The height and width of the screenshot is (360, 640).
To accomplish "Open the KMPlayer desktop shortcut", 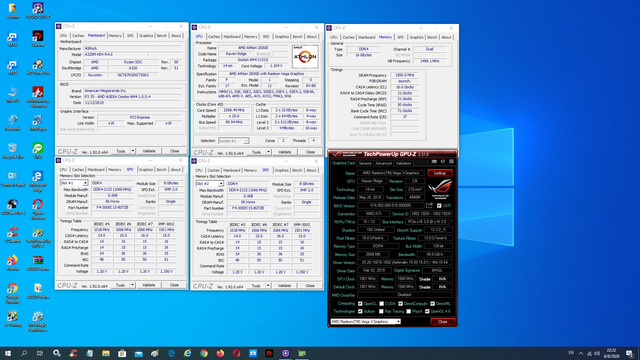I will pos(38,123).
